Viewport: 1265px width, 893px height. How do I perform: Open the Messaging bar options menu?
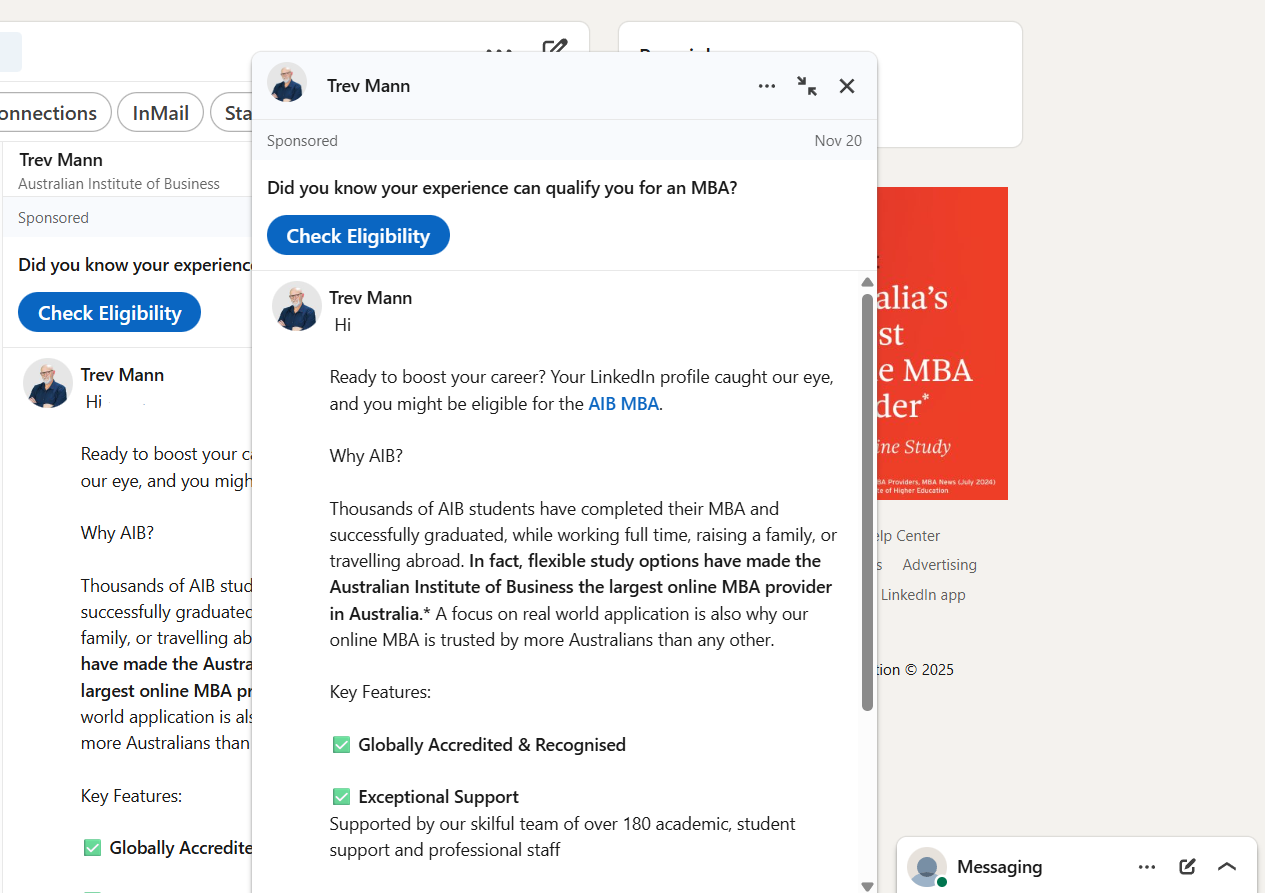click(1147, 866)
